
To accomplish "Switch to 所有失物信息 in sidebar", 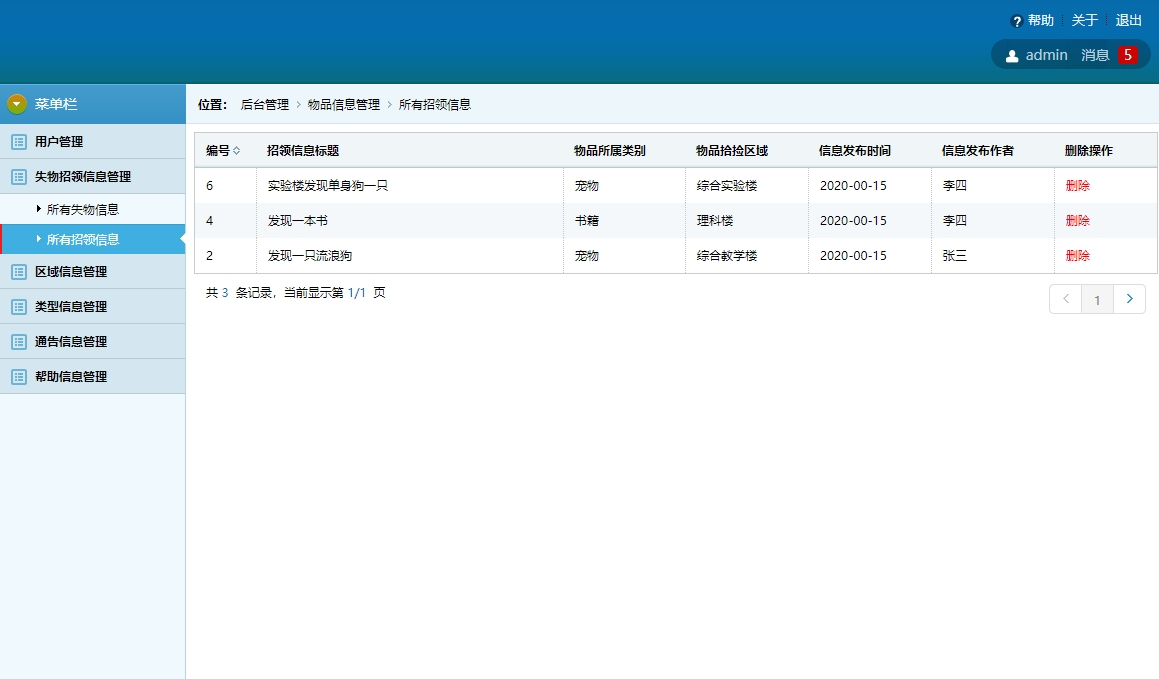I will (82, 208).
